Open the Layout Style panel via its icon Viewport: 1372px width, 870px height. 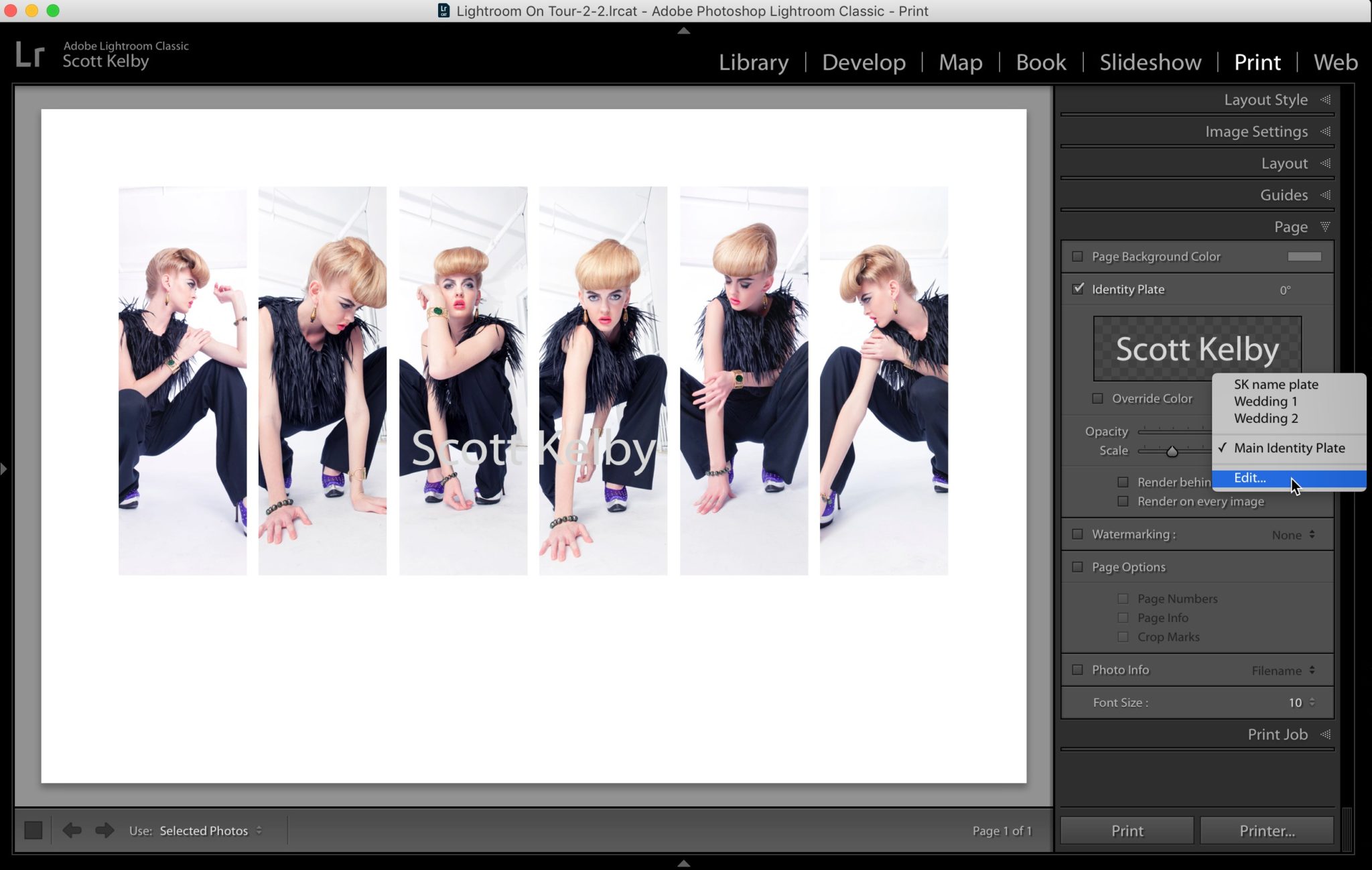click(1325, 99)
